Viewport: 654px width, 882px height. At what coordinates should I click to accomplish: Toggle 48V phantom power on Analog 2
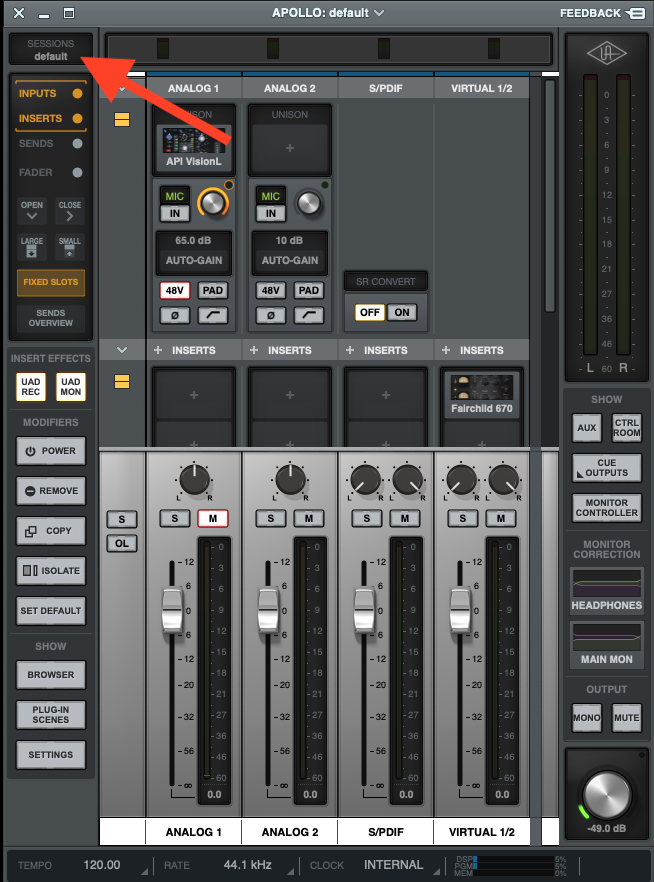coord(270,290)
